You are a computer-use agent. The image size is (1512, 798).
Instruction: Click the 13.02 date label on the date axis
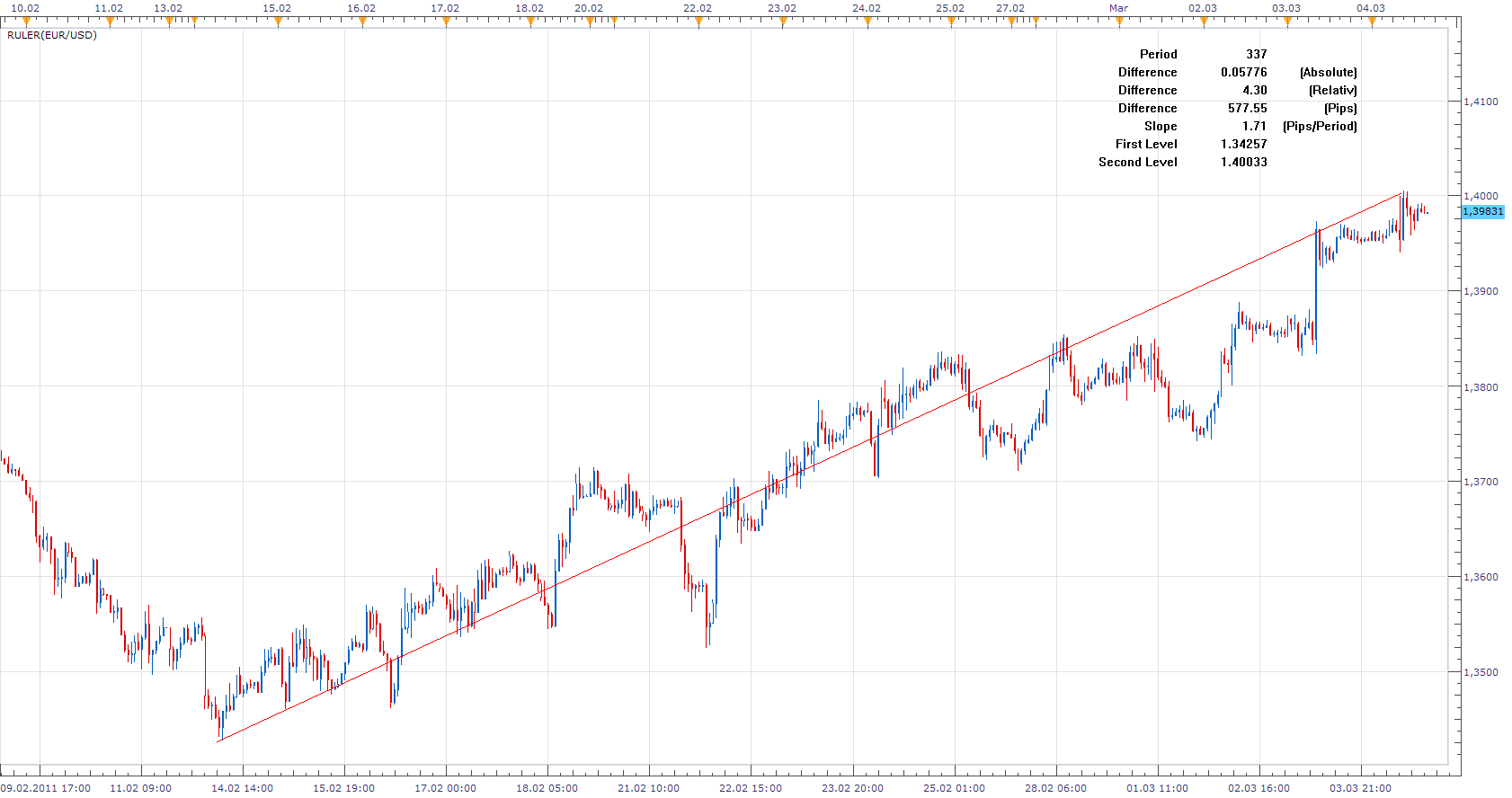coord(168,8)
